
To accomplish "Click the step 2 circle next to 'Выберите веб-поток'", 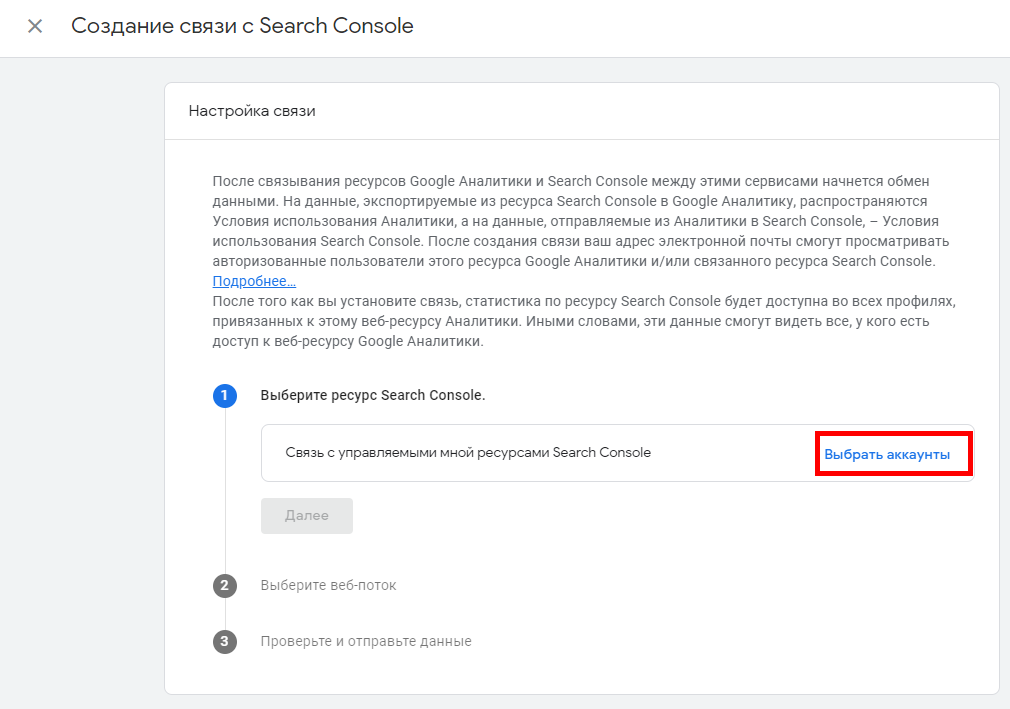I will (x=225, y=586).
